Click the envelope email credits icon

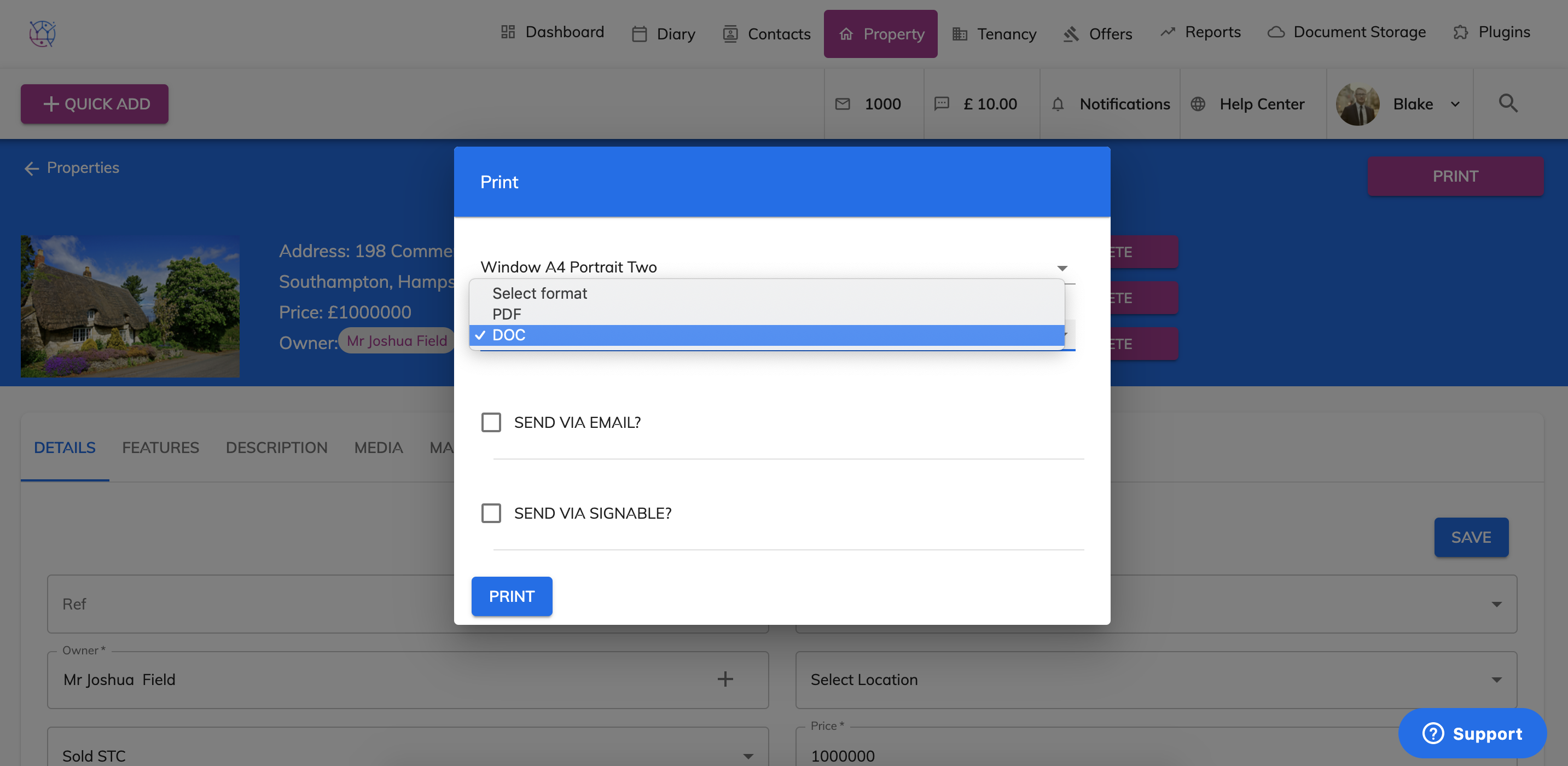(x=843, y=104)
